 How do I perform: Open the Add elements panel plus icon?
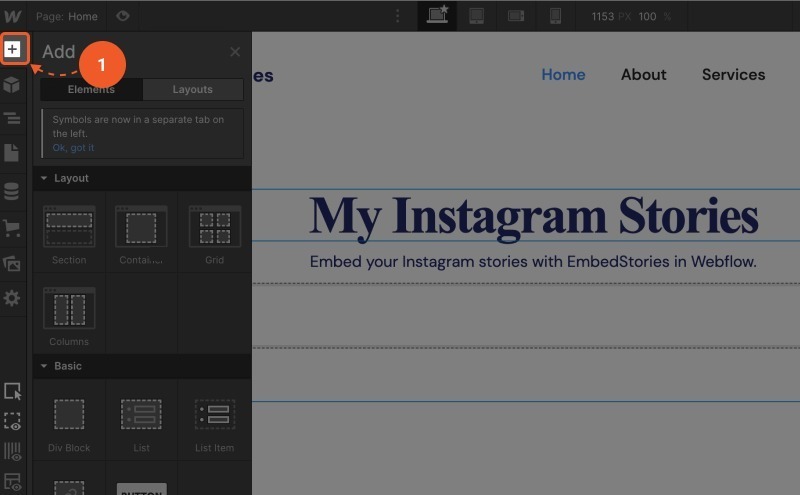click(13, 50)
